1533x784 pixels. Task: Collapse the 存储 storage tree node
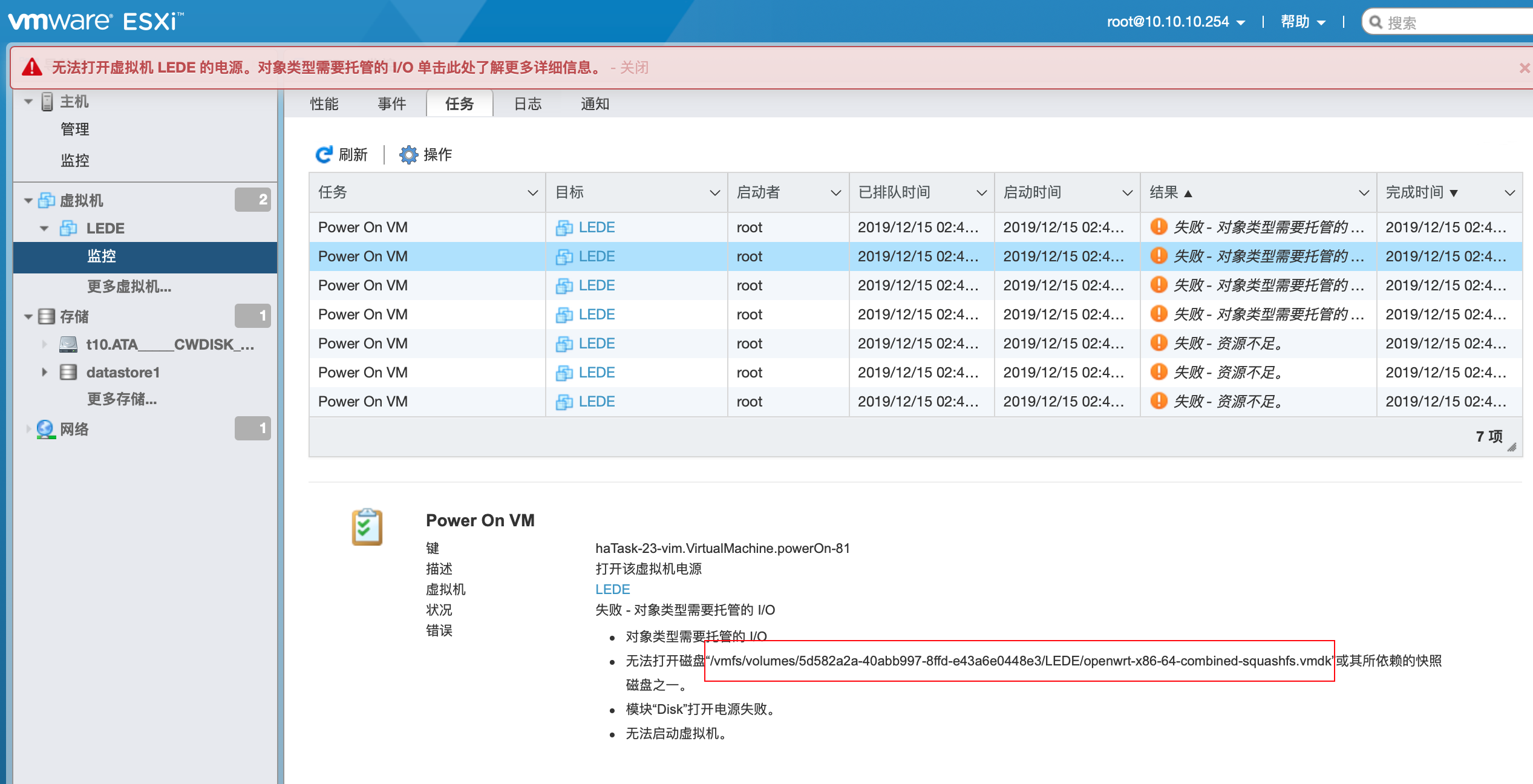click(x=28, y=316)
